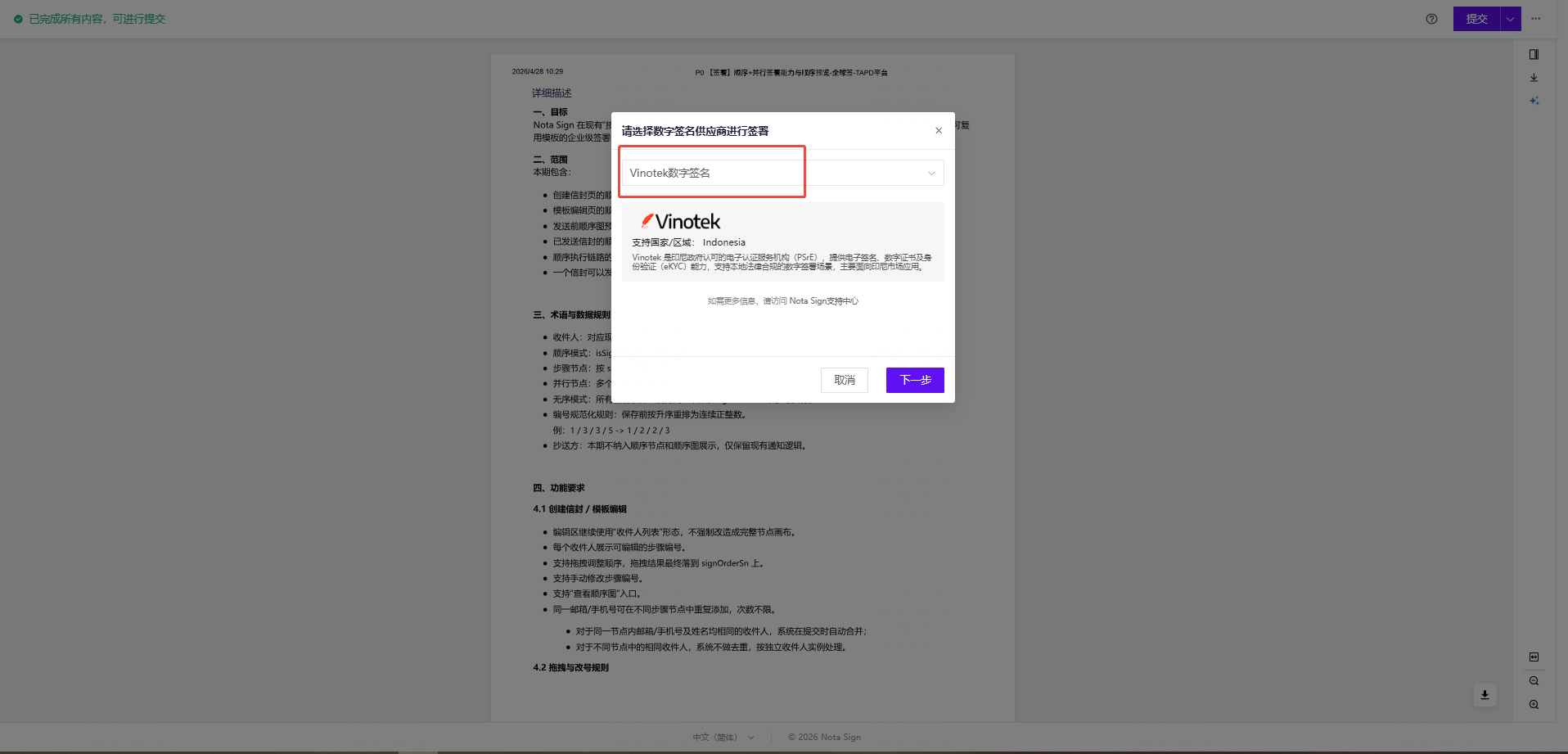Image resolution: width=1568 pixels, height=754 pixels.
Task: Expand the arrow next to 提交
Action: (1511, 19)
